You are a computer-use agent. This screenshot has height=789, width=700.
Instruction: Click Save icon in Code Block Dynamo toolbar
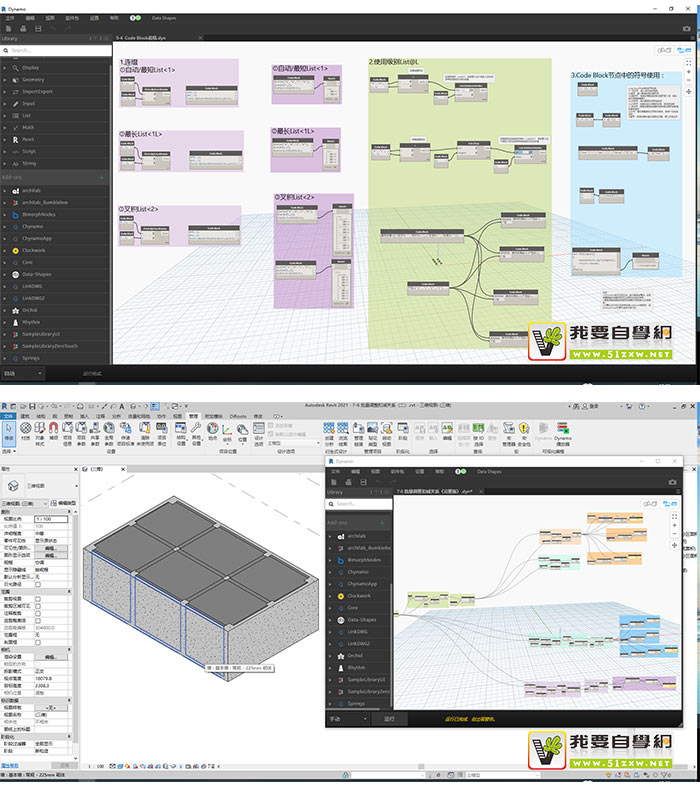[38, 29]
